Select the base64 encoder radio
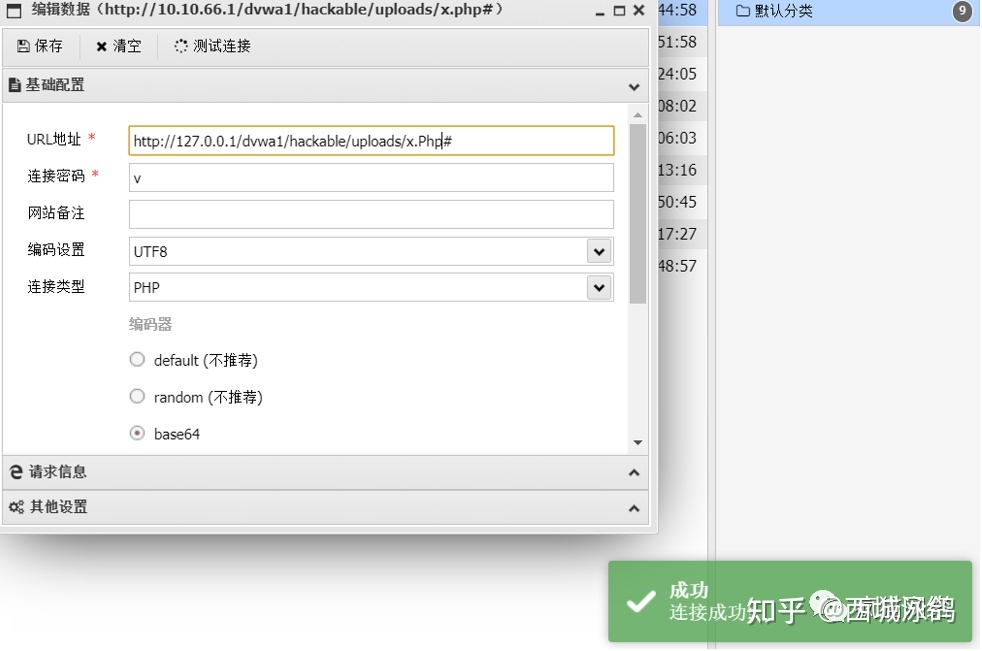This screenshot has height=651, width=982. [x=137, y=433]
